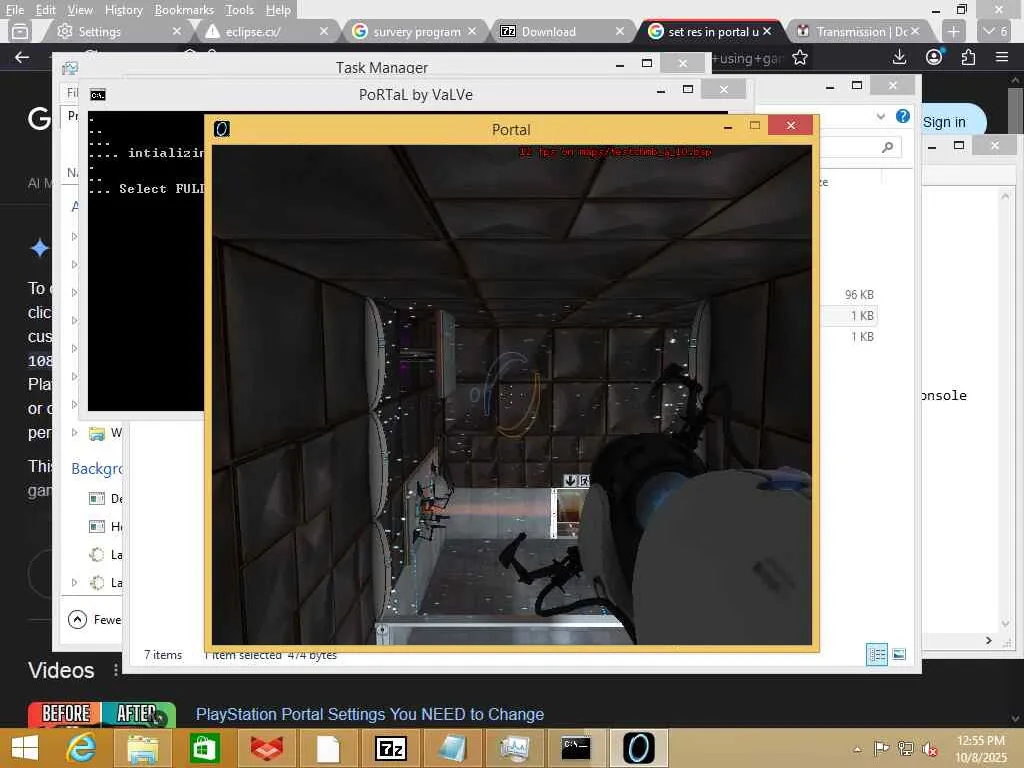
Task: Open the Firefox Bookmarks menu
Action: point(184,10)
